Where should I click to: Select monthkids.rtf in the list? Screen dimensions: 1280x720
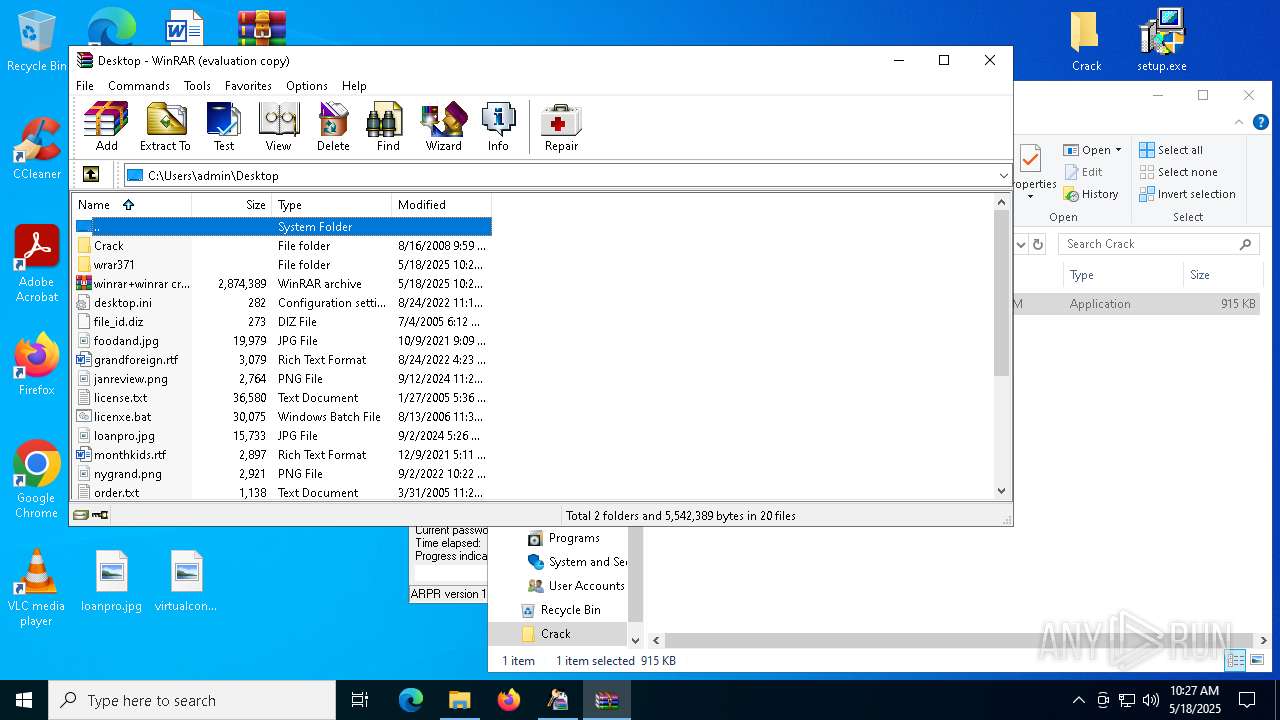coord(283,455)
